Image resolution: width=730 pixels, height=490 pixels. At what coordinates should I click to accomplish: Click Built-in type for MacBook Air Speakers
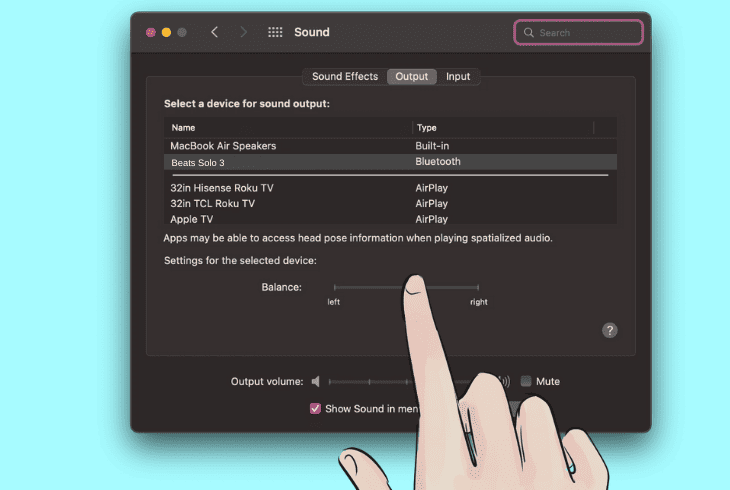click(x=432, y=146)
